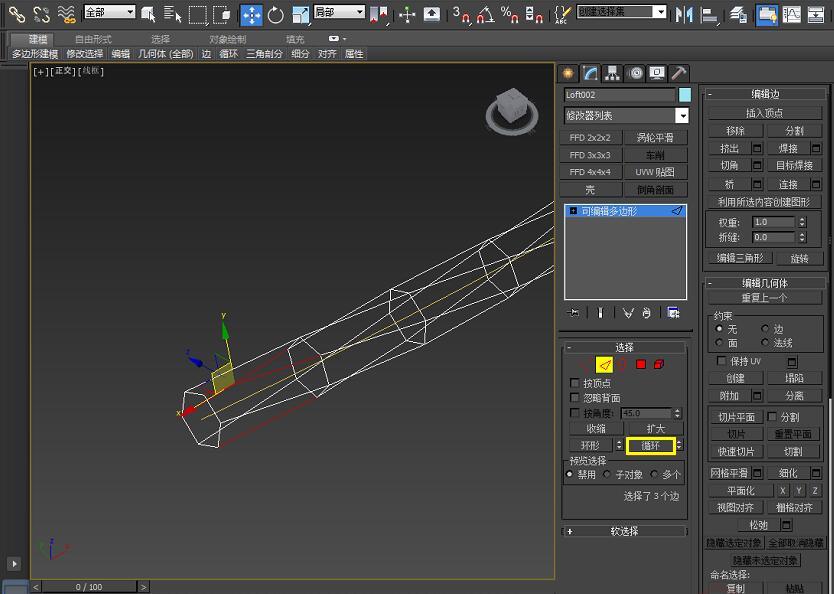Image resolution: width=834 pixels, height=594 pixels.
Task: Select the Polygon sub-object icon
Action: pos(642,365)
